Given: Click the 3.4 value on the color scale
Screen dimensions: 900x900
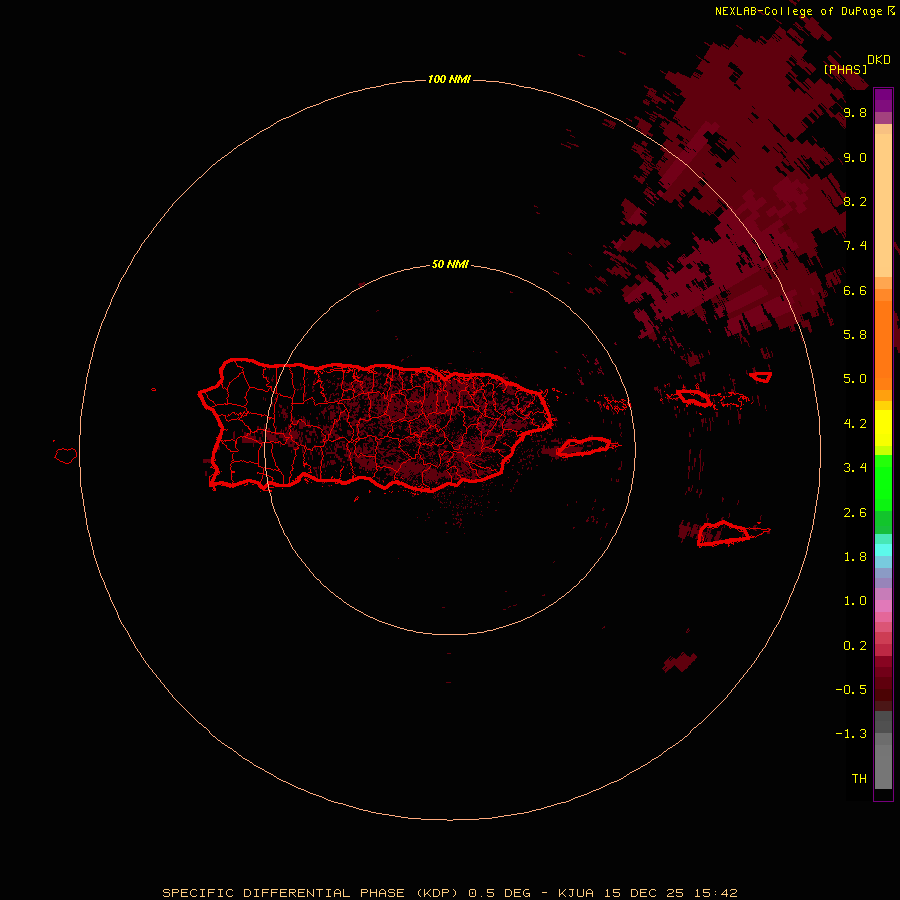Looking at the screenshot, I should (855, 467).
